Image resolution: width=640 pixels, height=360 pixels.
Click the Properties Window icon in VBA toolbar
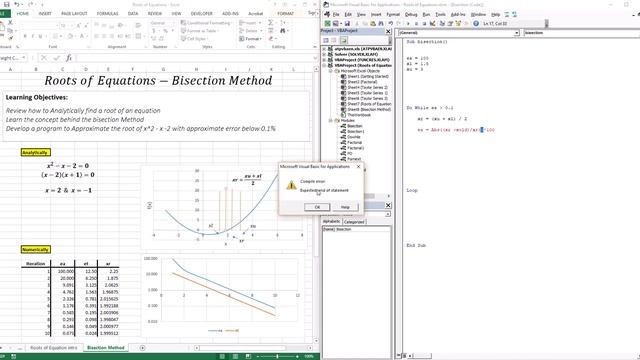point(450,23)
